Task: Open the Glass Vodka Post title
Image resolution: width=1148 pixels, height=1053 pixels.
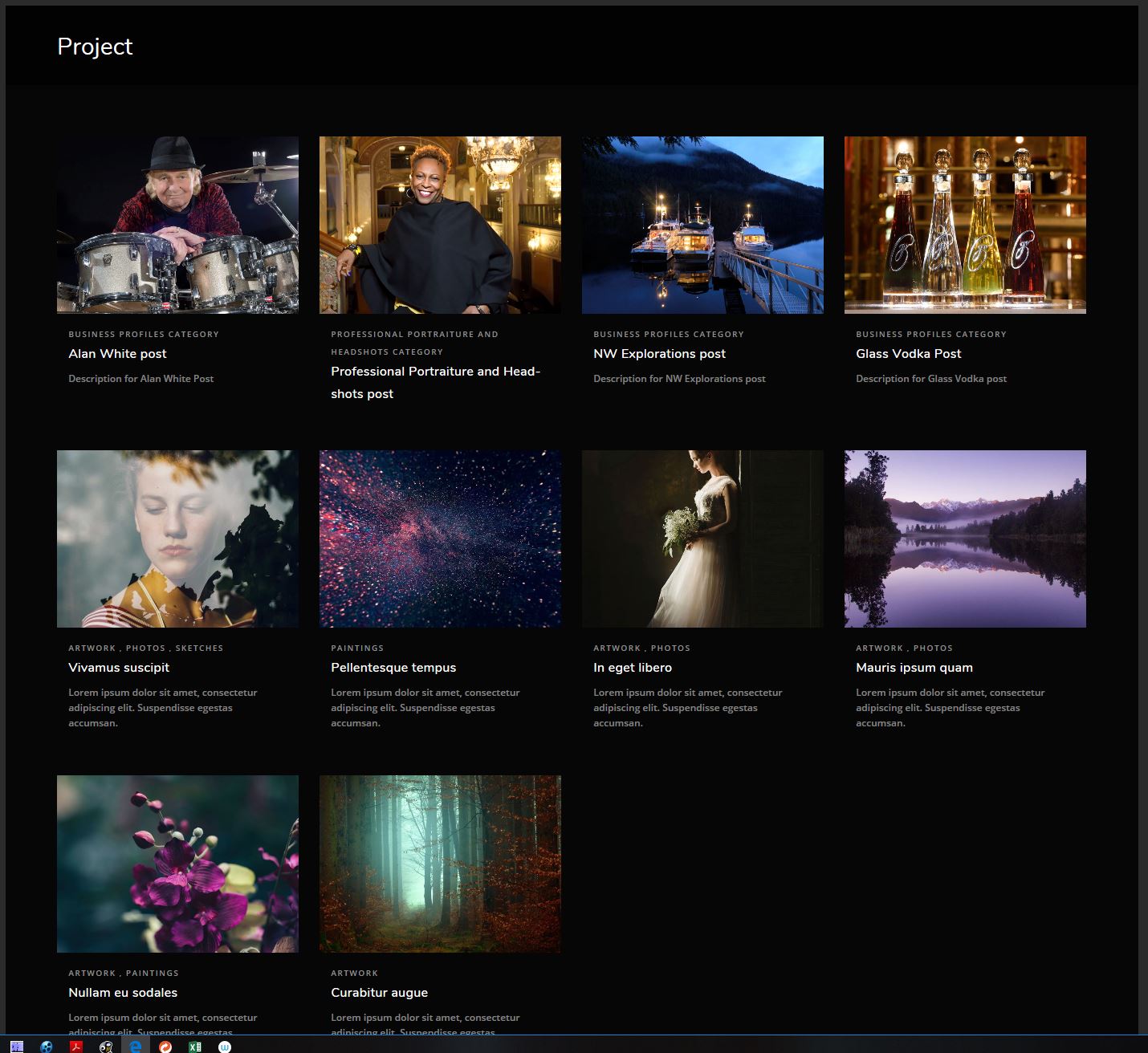Action: (x=908, y=354)
